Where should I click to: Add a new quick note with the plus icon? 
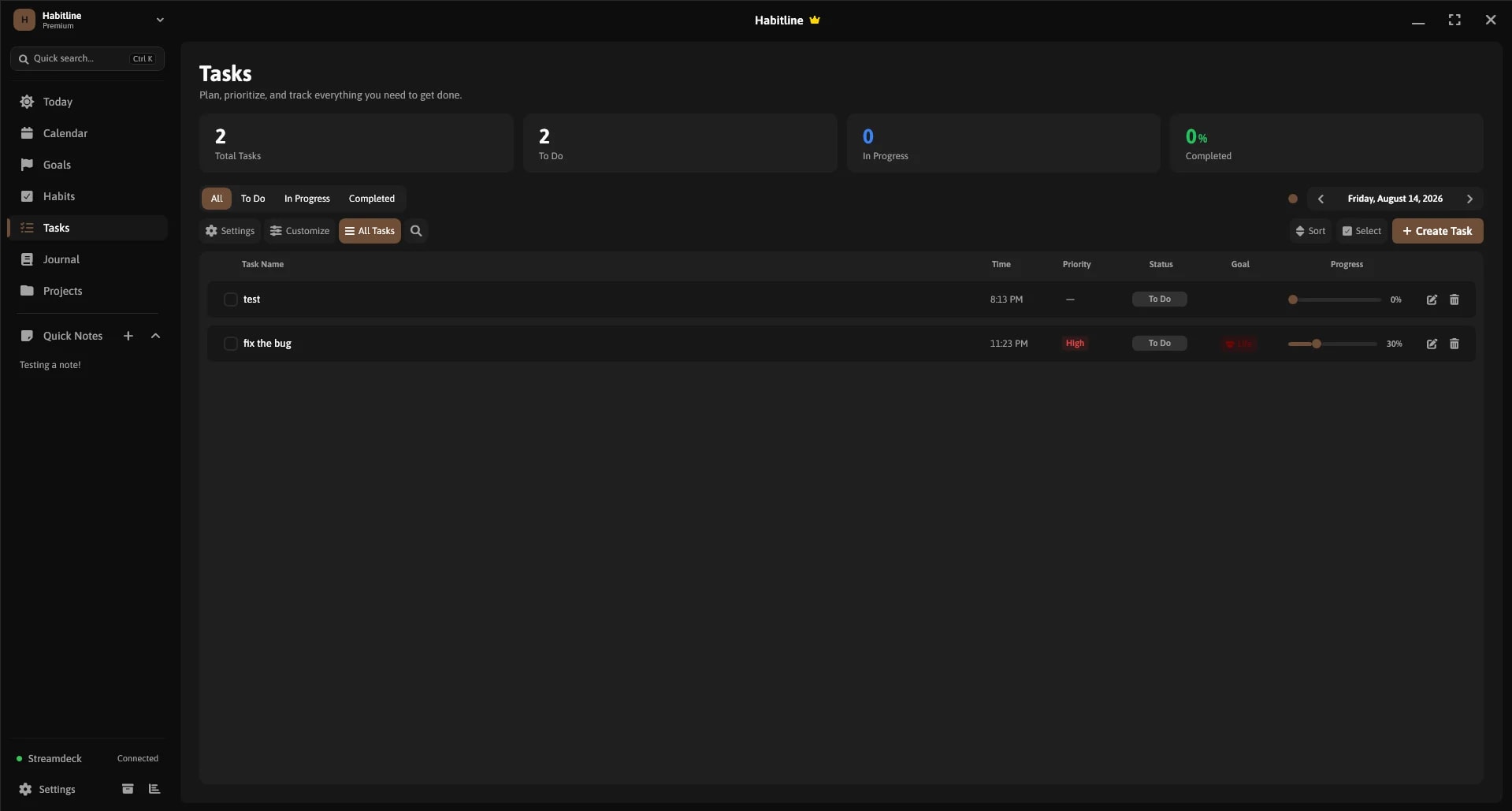click(128, 336)
